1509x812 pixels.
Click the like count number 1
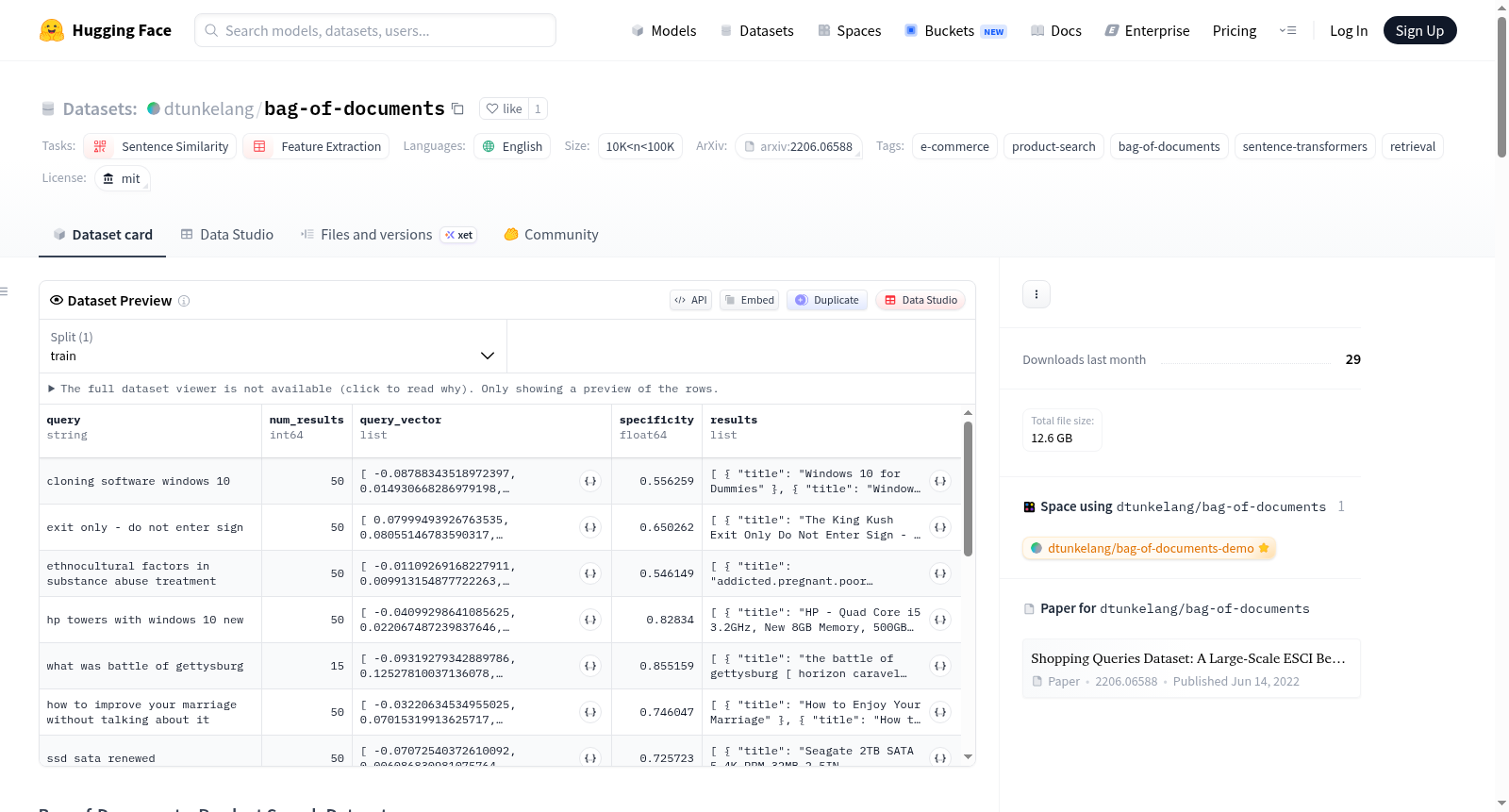tap(538, 108)
